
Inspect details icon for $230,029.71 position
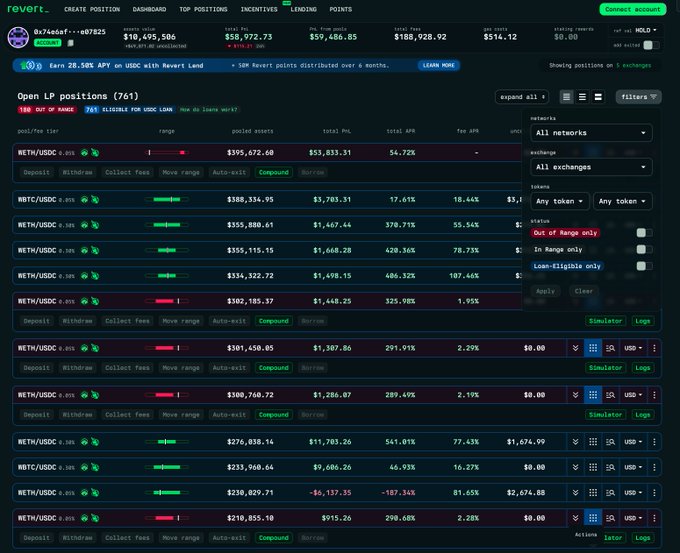(610, 493)
